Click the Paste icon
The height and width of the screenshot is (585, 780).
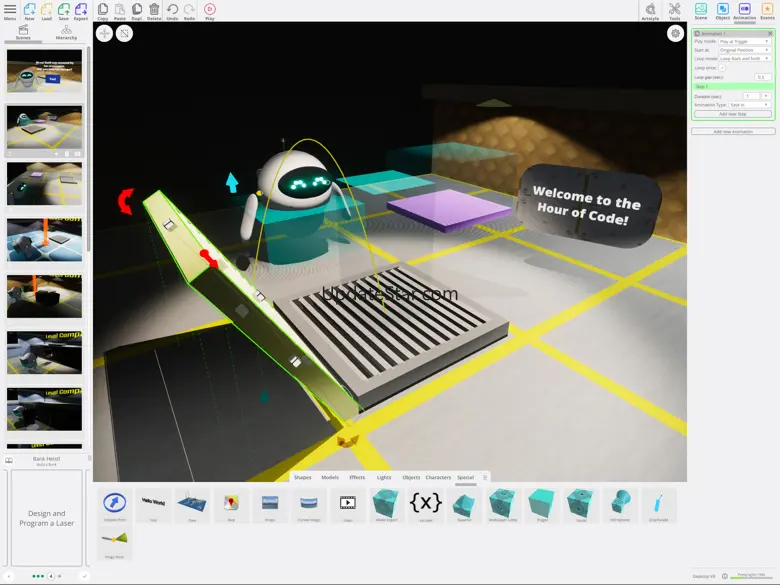tap(120, 11)
